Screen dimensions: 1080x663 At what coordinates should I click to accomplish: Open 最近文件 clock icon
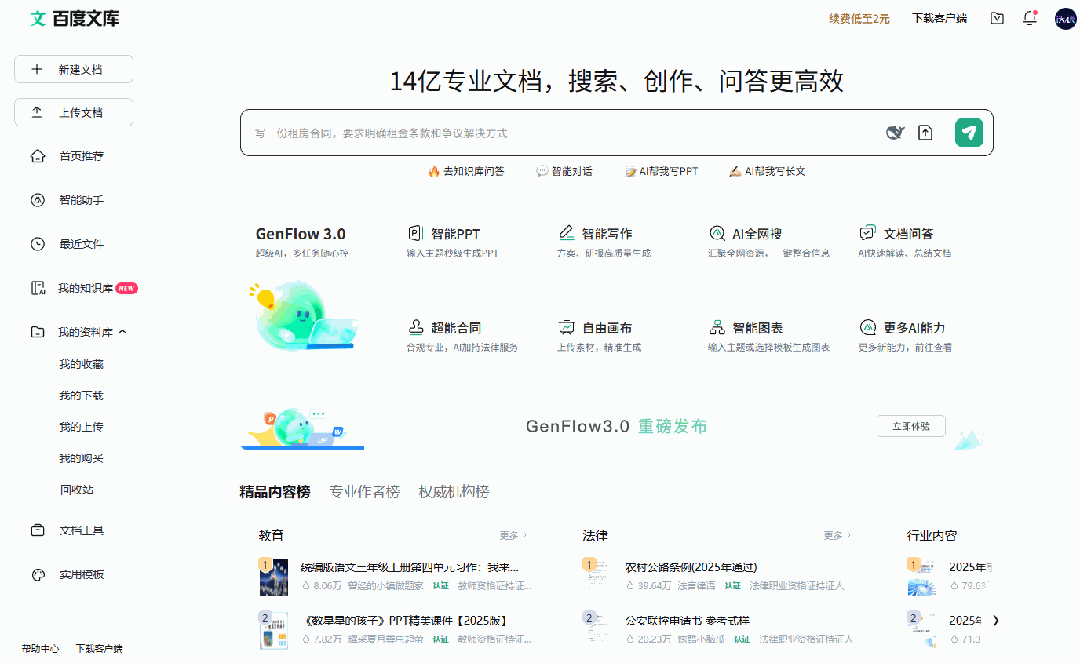pos(38,244)
